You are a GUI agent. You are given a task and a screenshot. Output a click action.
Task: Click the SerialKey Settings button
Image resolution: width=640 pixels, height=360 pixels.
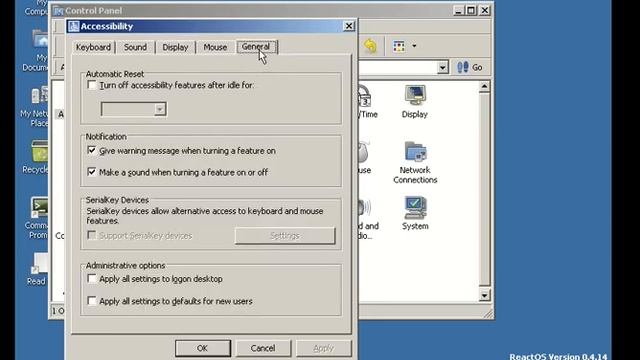click(285, 236)
